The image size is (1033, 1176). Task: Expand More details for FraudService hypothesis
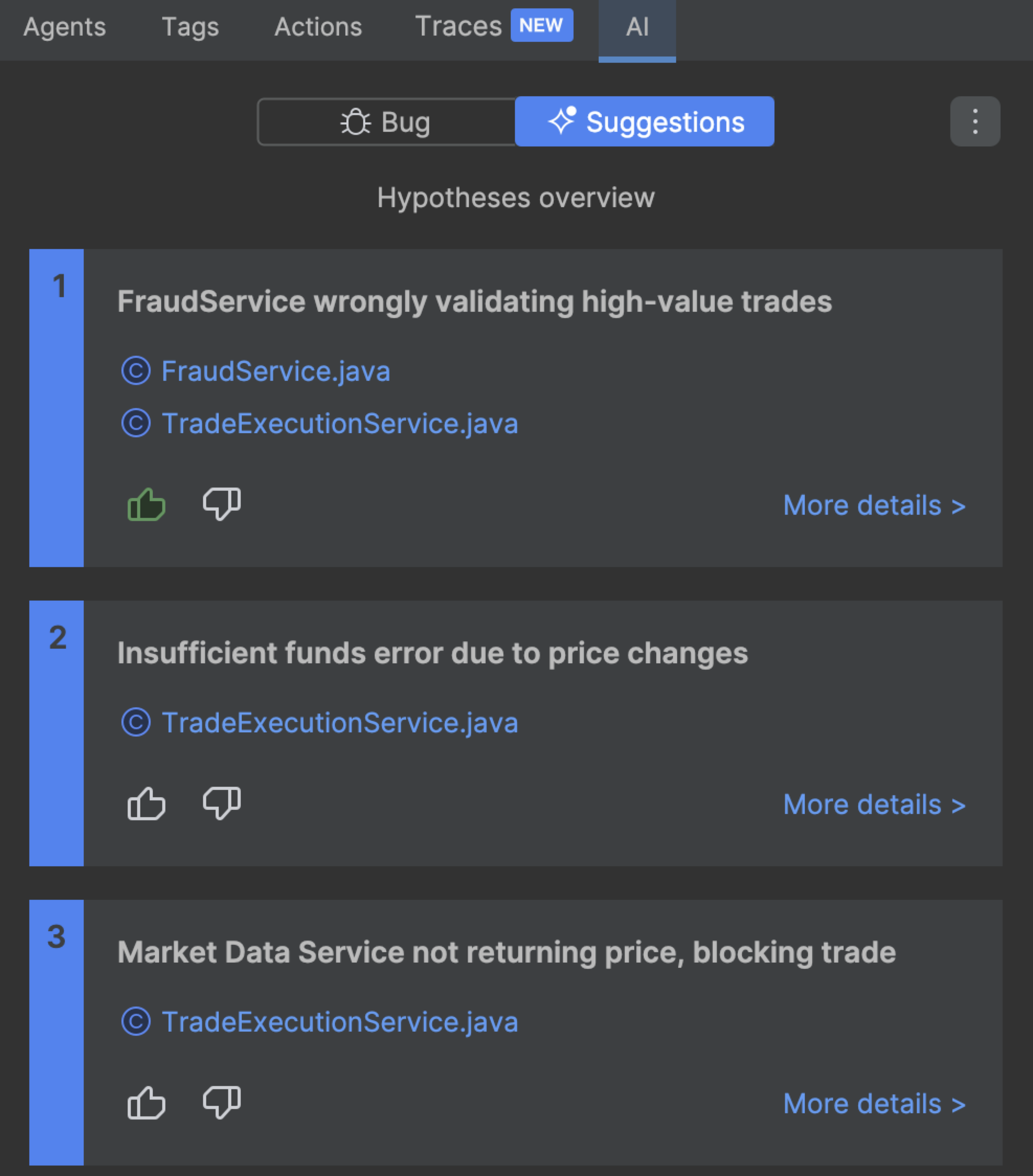pos(873,506)
